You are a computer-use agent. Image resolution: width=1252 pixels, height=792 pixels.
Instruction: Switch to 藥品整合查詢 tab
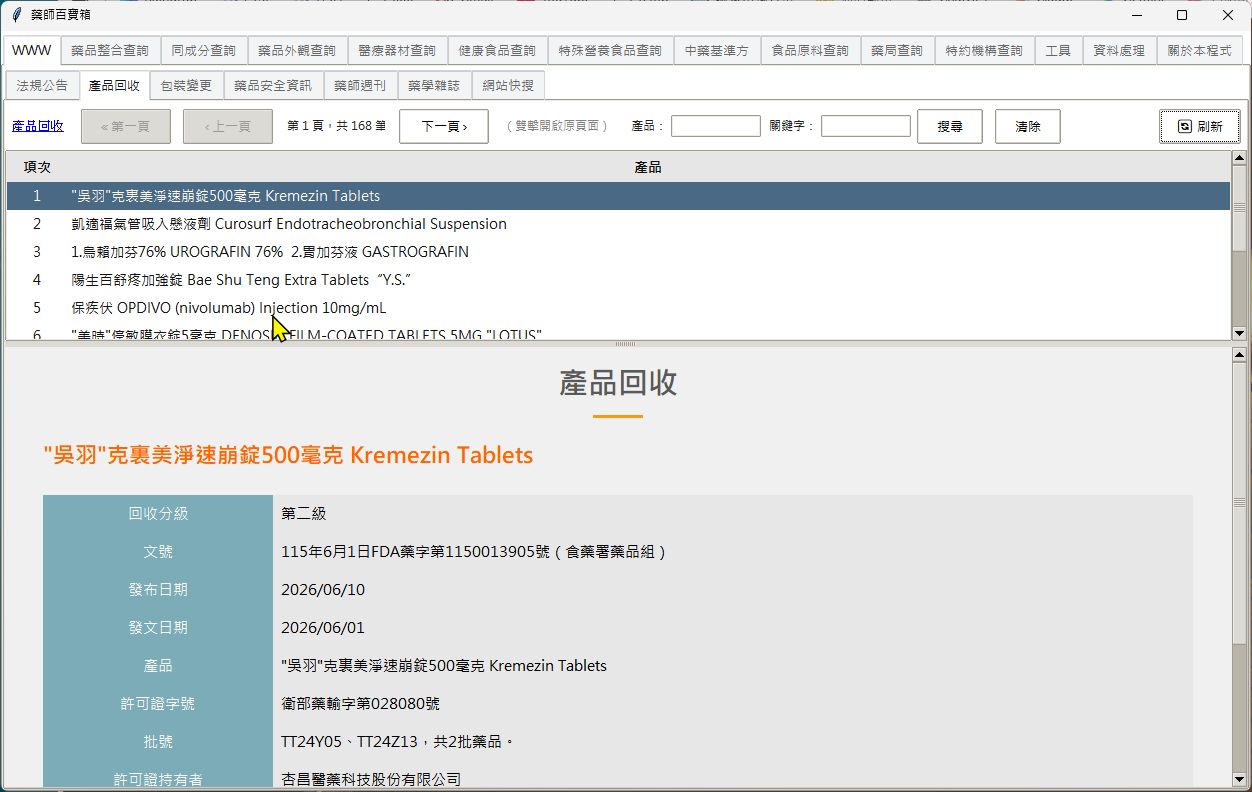coord(110,51)
